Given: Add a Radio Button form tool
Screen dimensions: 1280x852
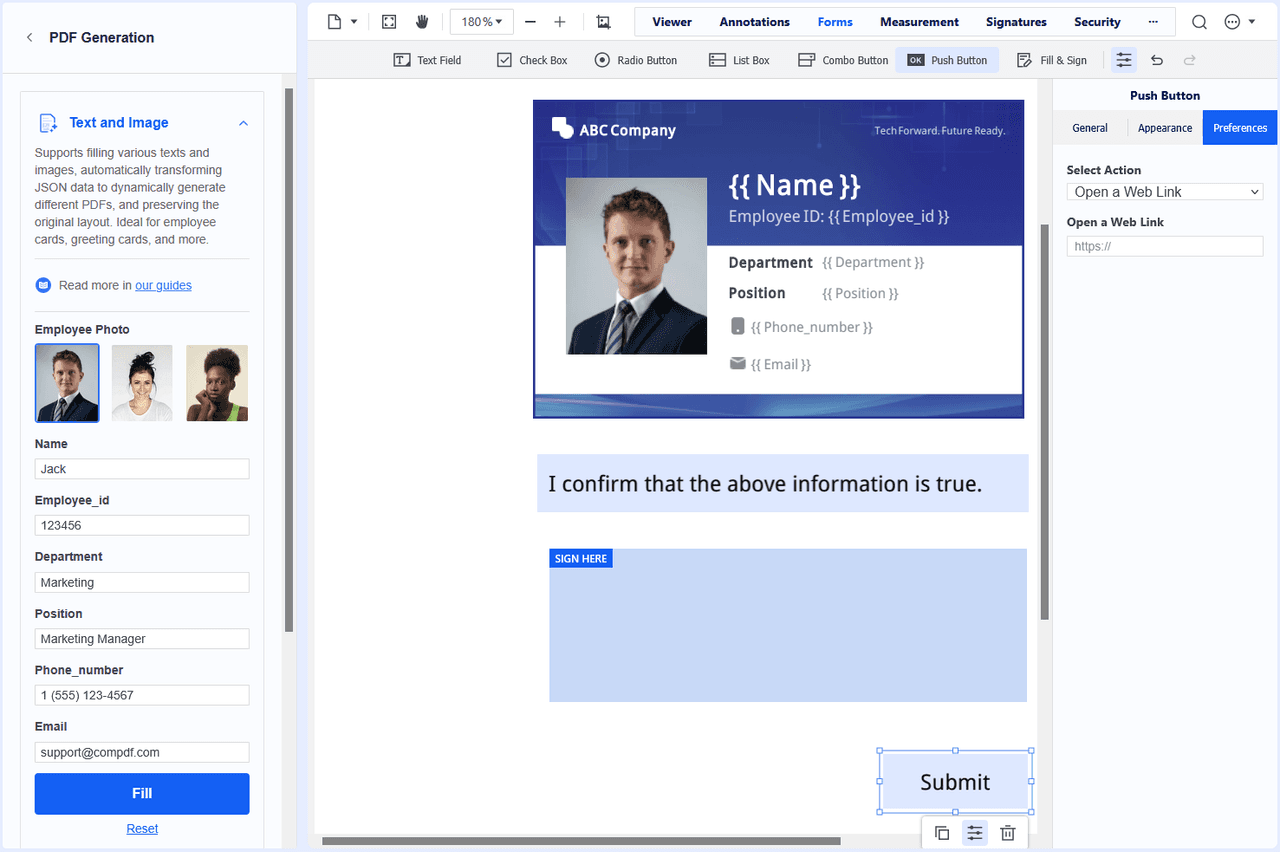Looking at the screenshot, I should coord(636,60).
